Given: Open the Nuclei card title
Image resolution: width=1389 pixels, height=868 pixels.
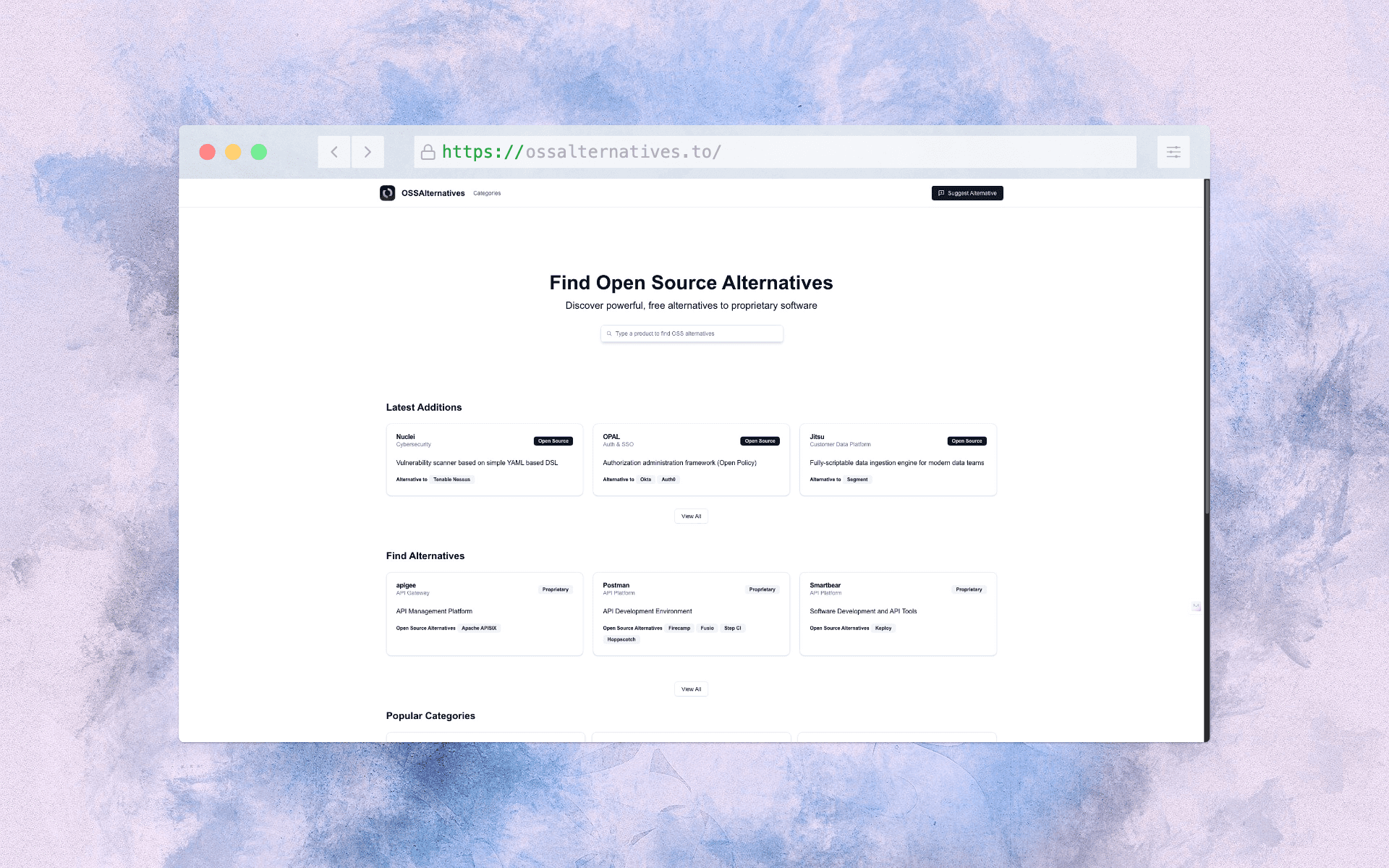Looking at the screenshot, I should pos(405,437).
